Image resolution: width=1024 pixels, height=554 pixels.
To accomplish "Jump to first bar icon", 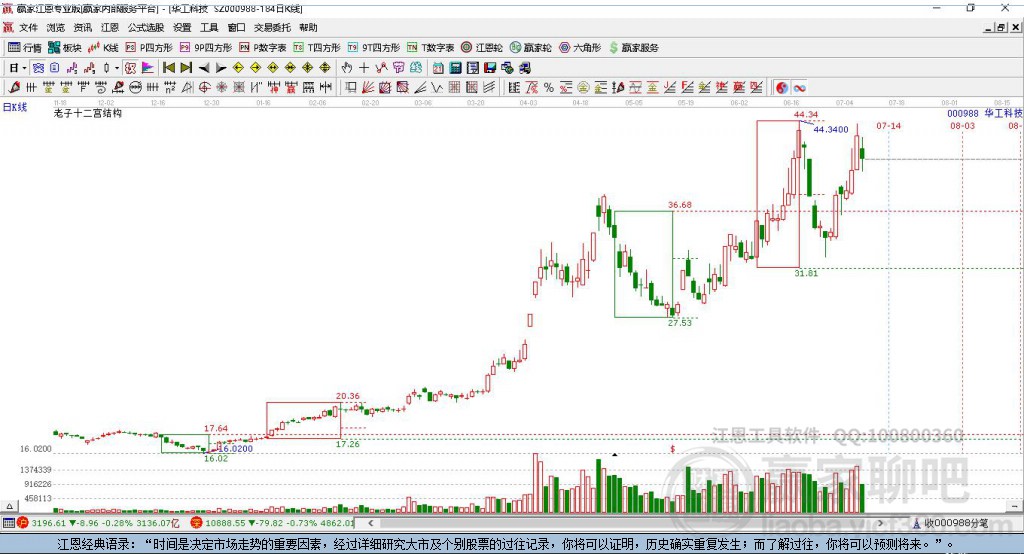I will tap(169, 68).
